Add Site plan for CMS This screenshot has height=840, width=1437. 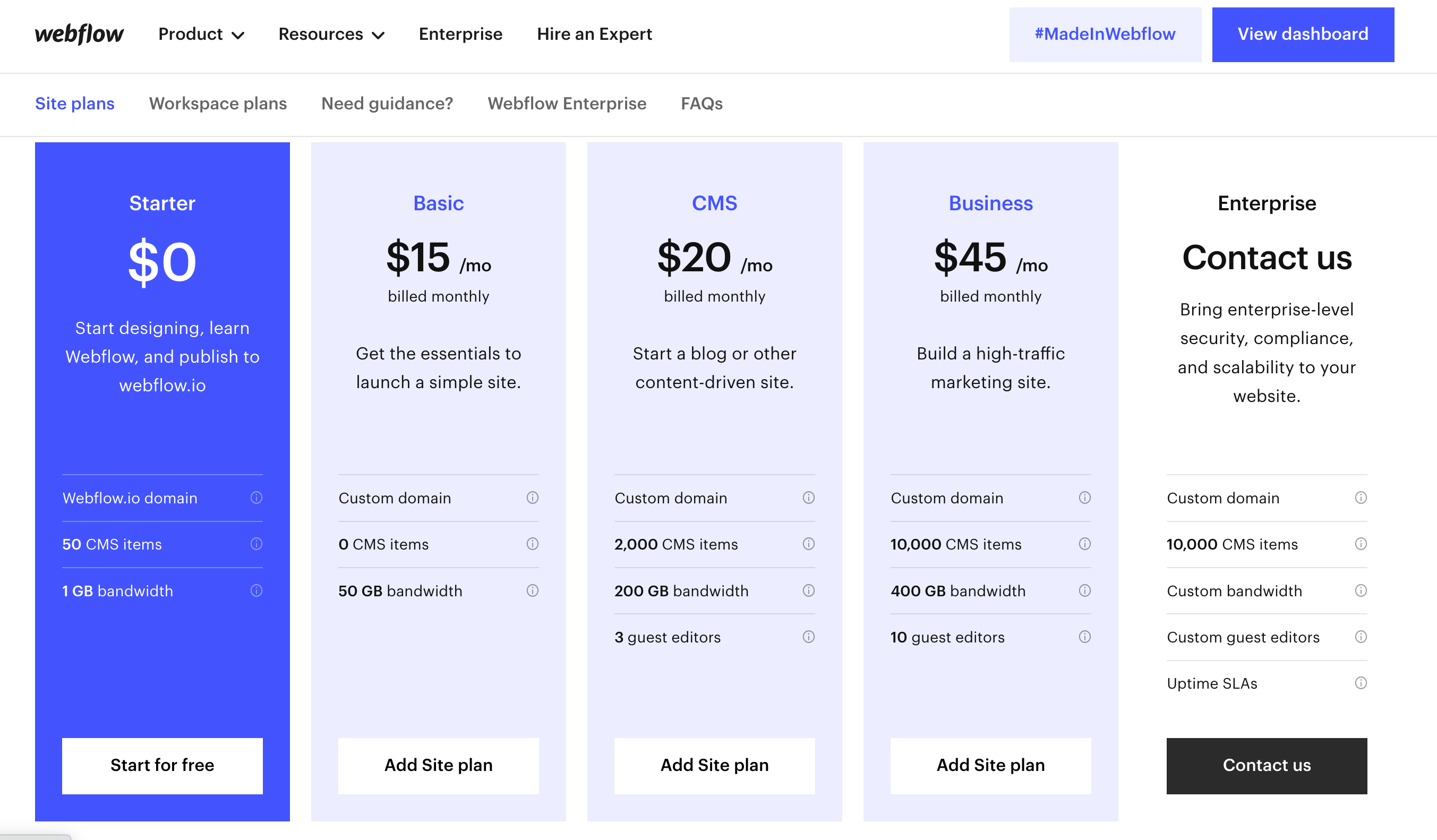[x=714, y=765]
